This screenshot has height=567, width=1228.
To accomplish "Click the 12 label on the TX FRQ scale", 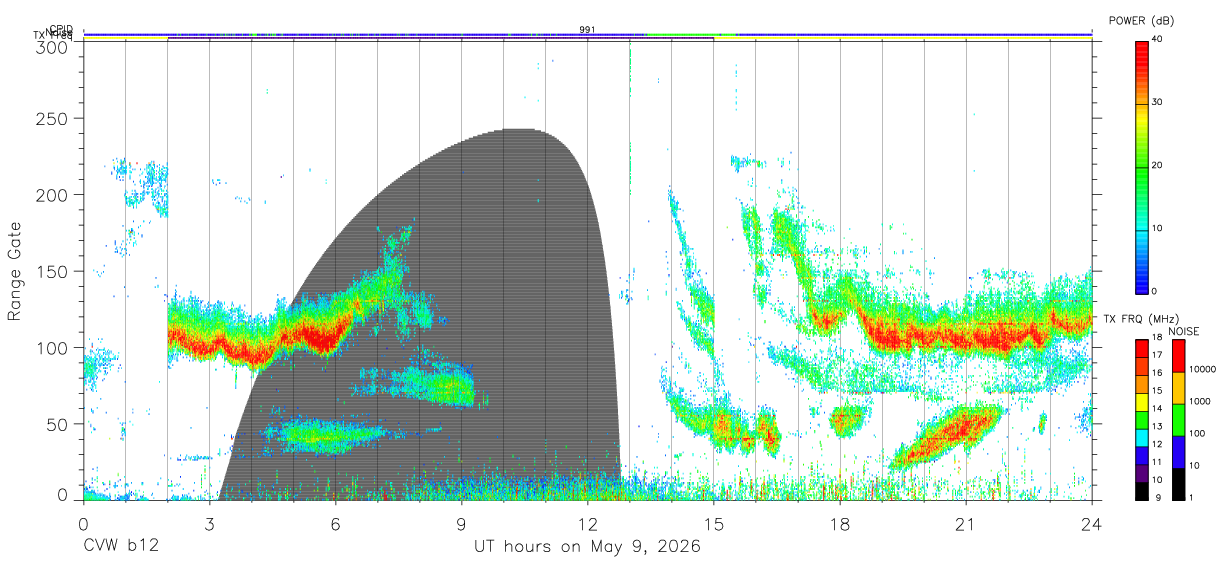I will [1156, 444].
